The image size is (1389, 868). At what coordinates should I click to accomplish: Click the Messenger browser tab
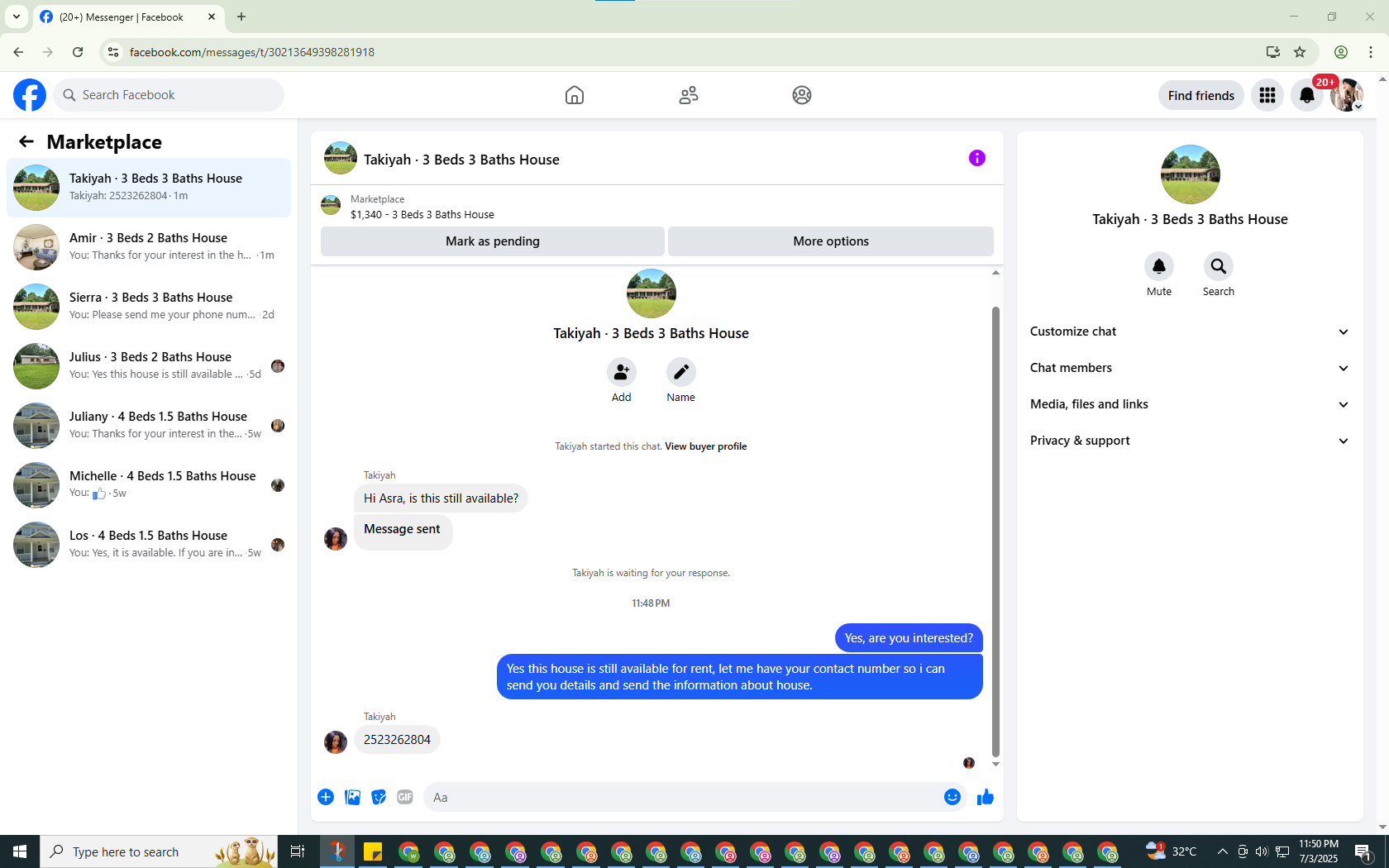point(129,17)
